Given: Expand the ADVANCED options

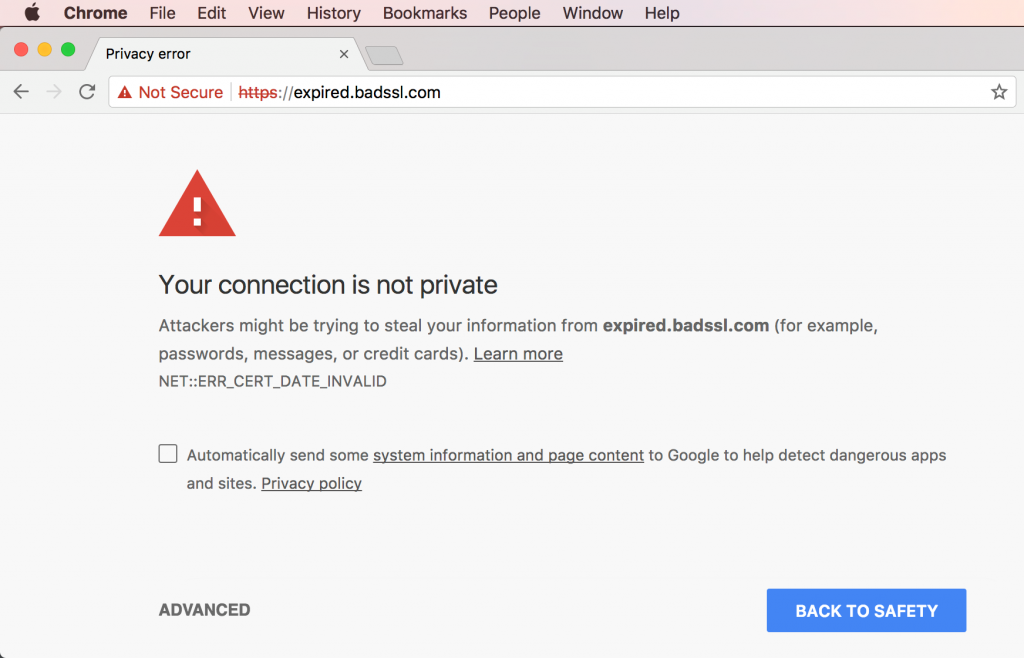Looking at the screenshot, I should [x=204, y=610].
